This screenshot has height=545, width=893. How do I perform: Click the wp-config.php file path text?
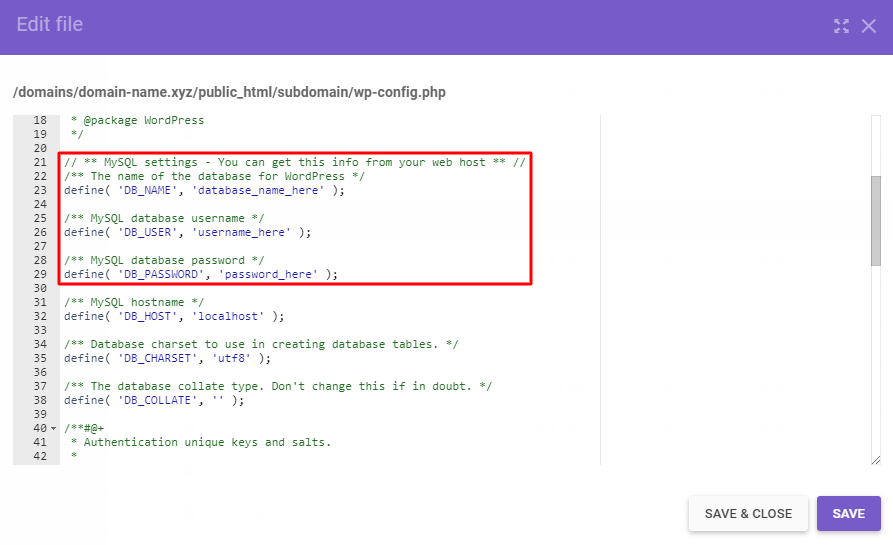tap(230, 92)
